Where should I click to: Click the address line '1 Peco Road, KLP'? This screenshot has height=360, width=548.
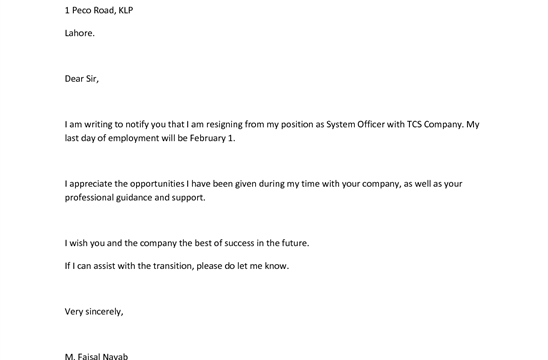pos(99,10)
